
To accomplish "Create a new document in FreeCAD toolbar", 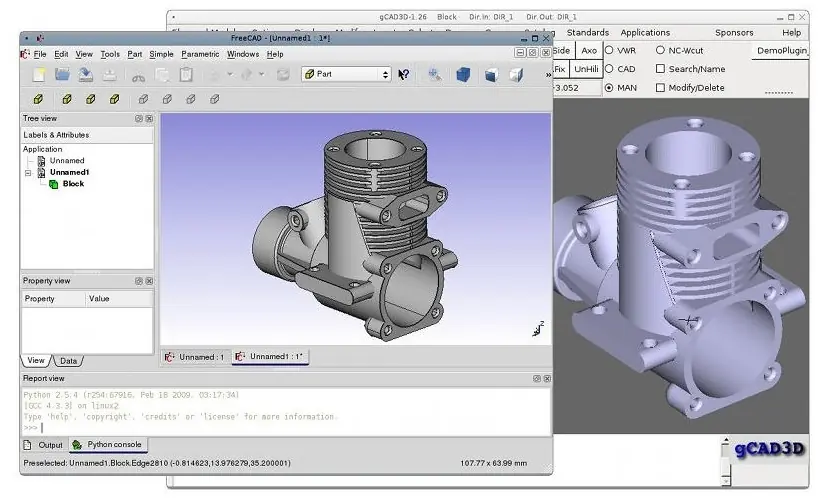I will (39, 75).
